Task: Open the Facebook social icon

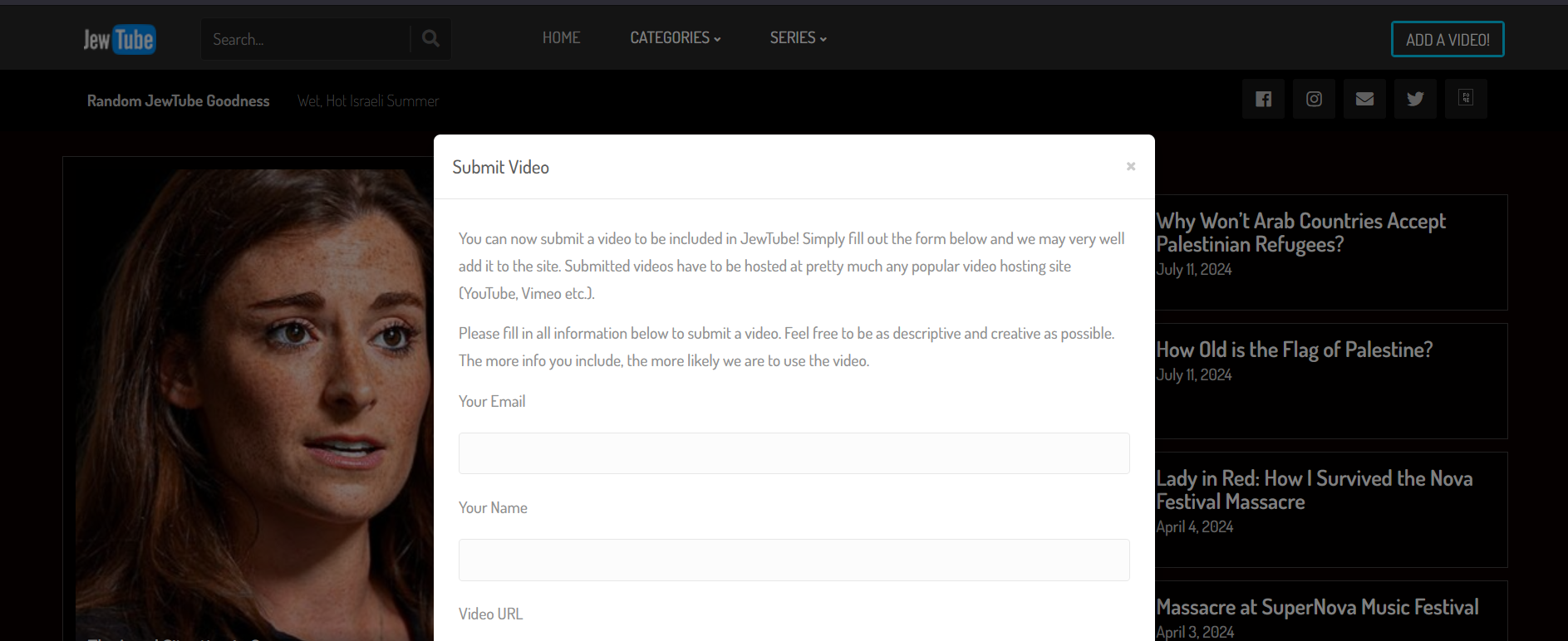Action: [x=1263, y=99]
